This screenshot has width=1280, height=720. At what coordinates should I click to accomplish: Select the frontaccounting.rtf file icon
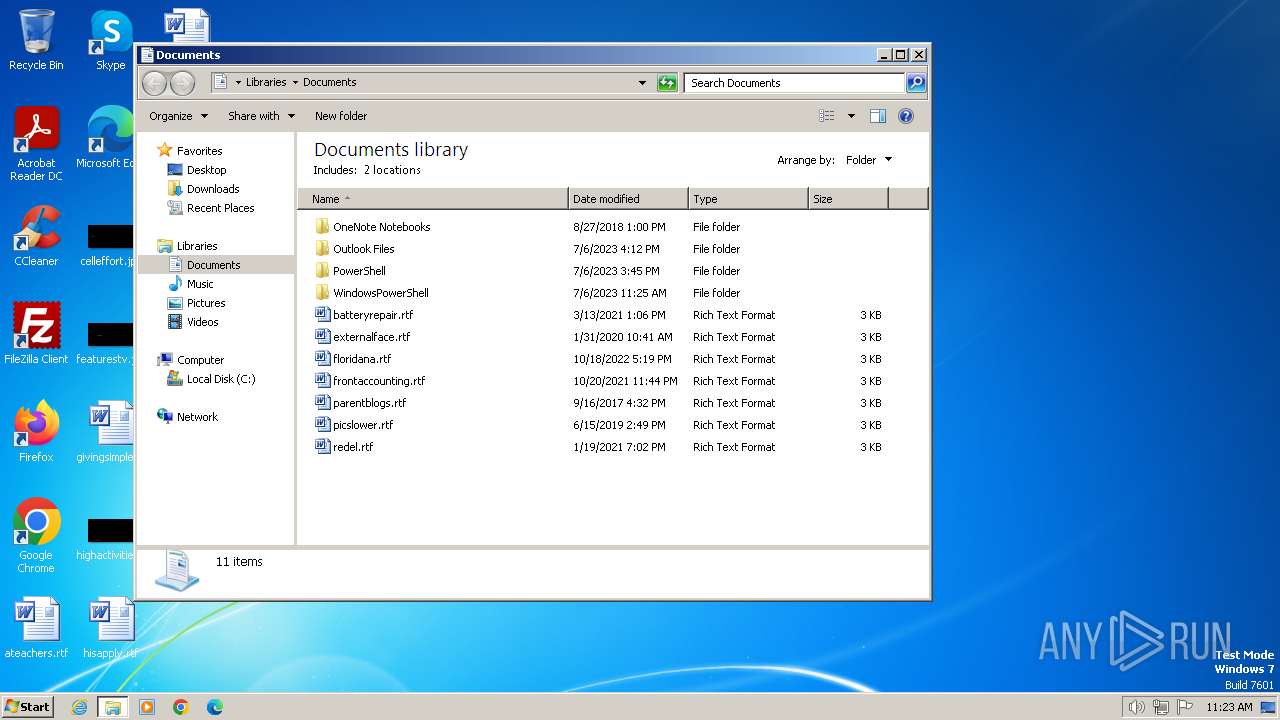322,381
